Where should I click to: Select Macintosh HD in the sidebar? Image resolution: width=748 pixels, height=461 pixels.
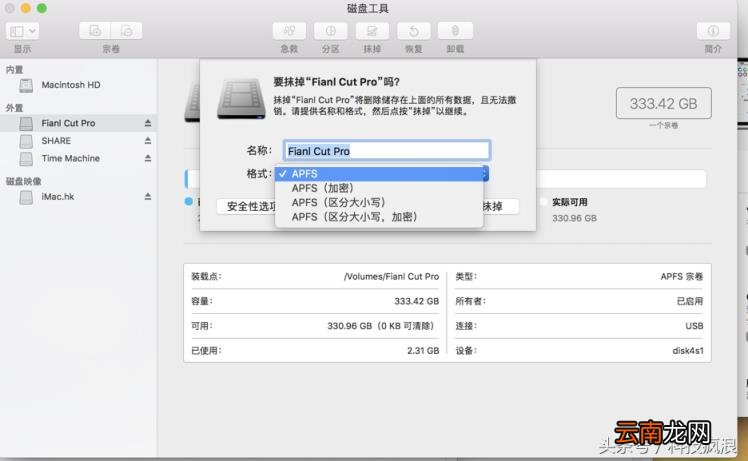pos(71,85)
